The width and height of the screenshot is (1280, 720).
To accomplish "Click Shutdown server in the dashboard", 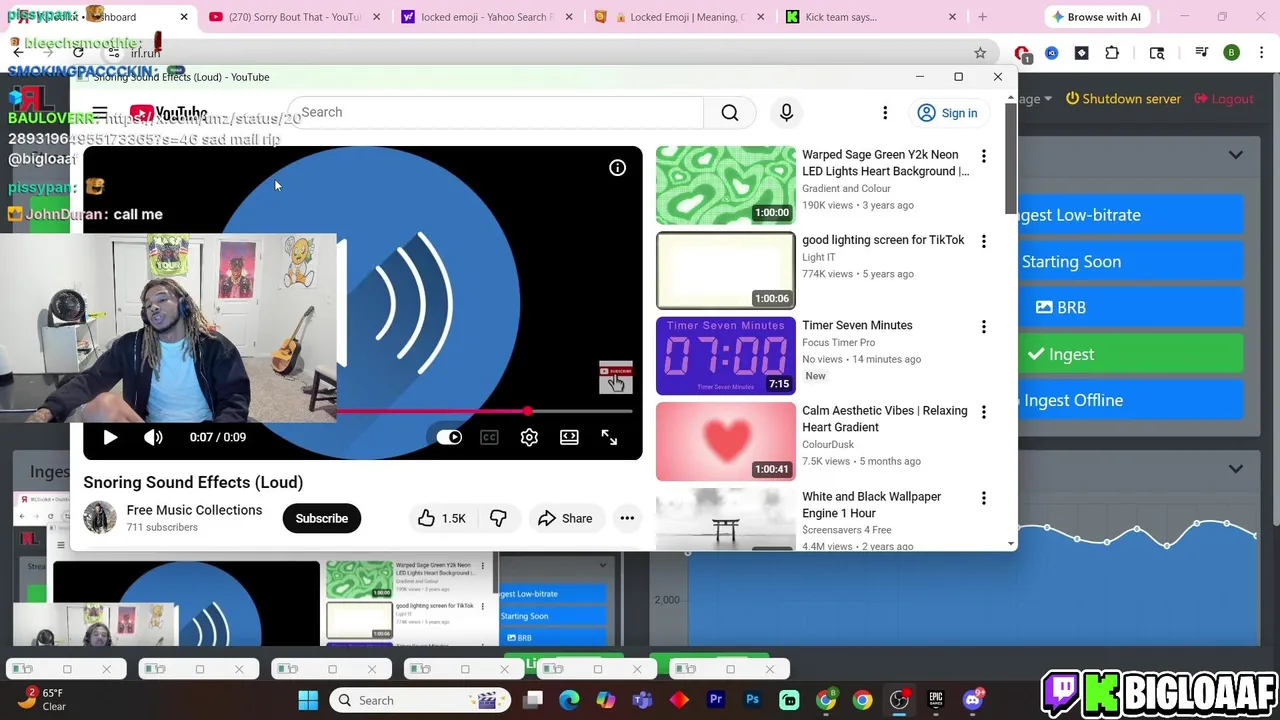I will point(1123,99).
